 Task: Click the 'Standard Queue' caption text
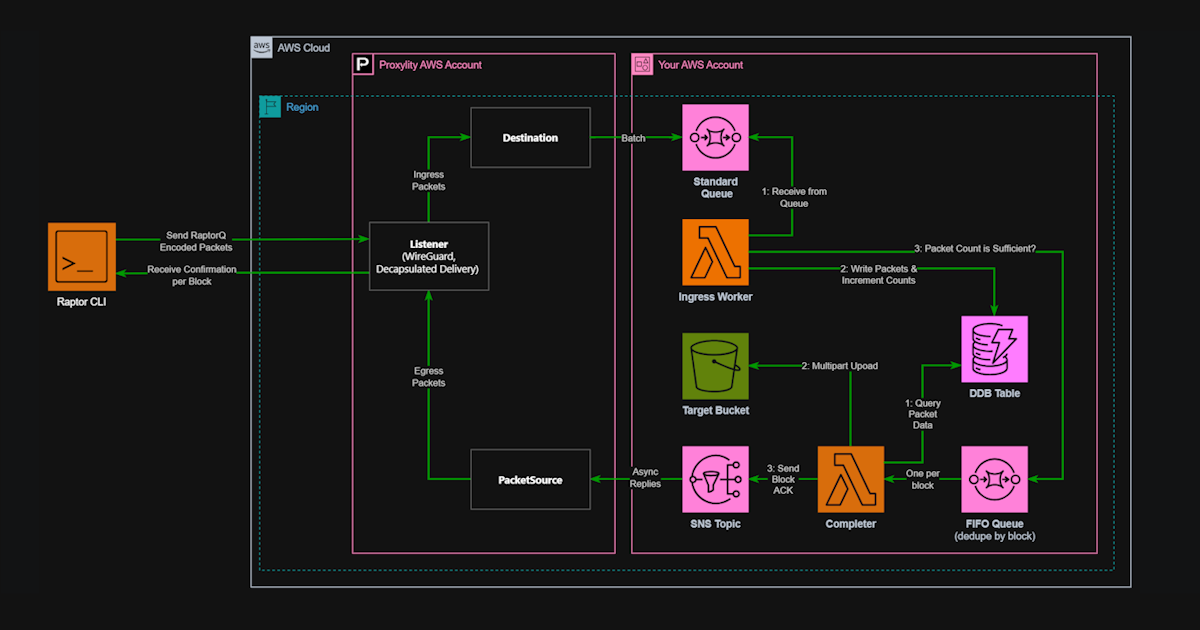[x=715, y=187]
